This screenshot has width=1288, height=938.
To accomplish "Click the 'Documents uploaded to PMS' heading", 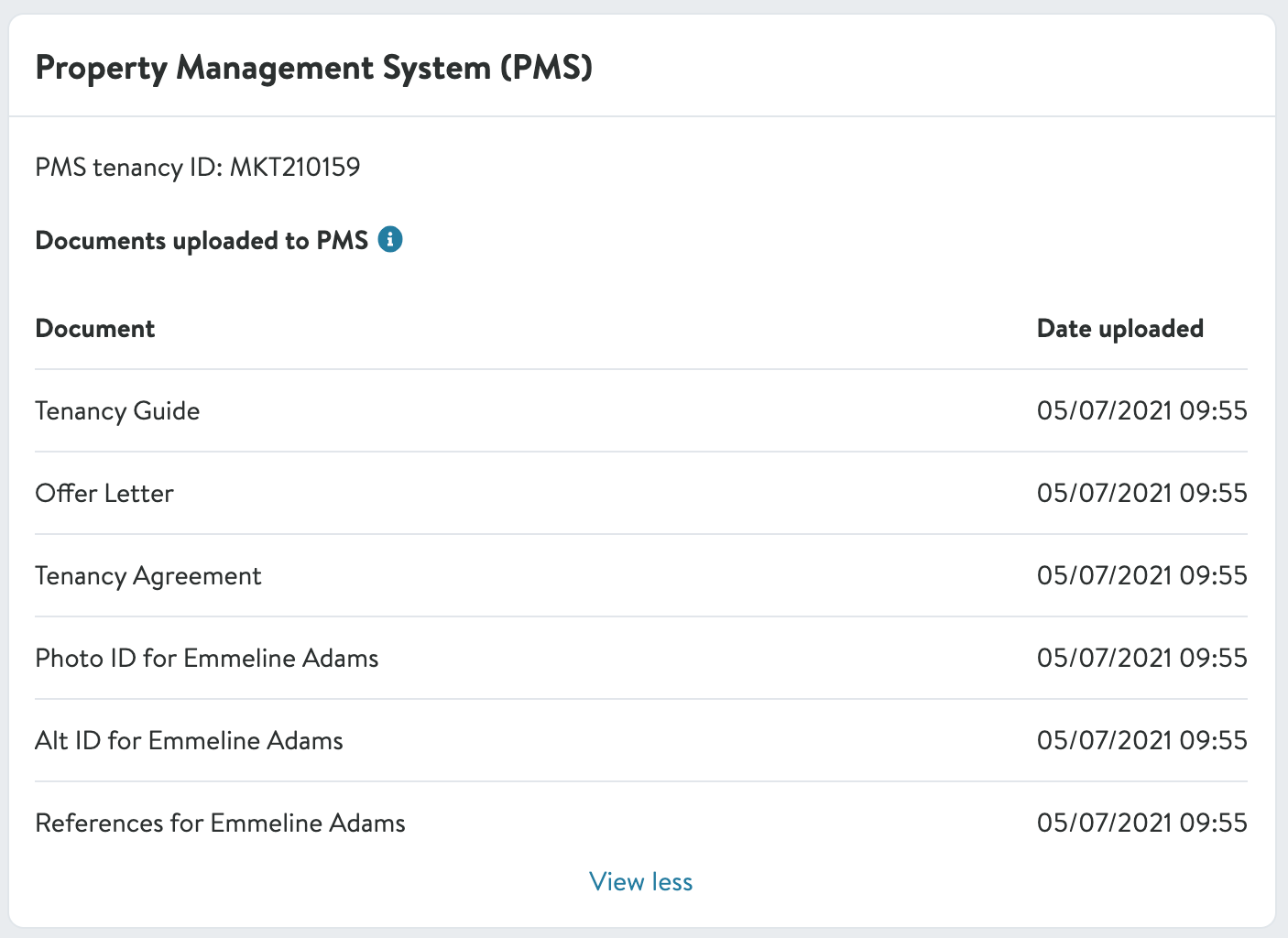I will click(202, 240).
